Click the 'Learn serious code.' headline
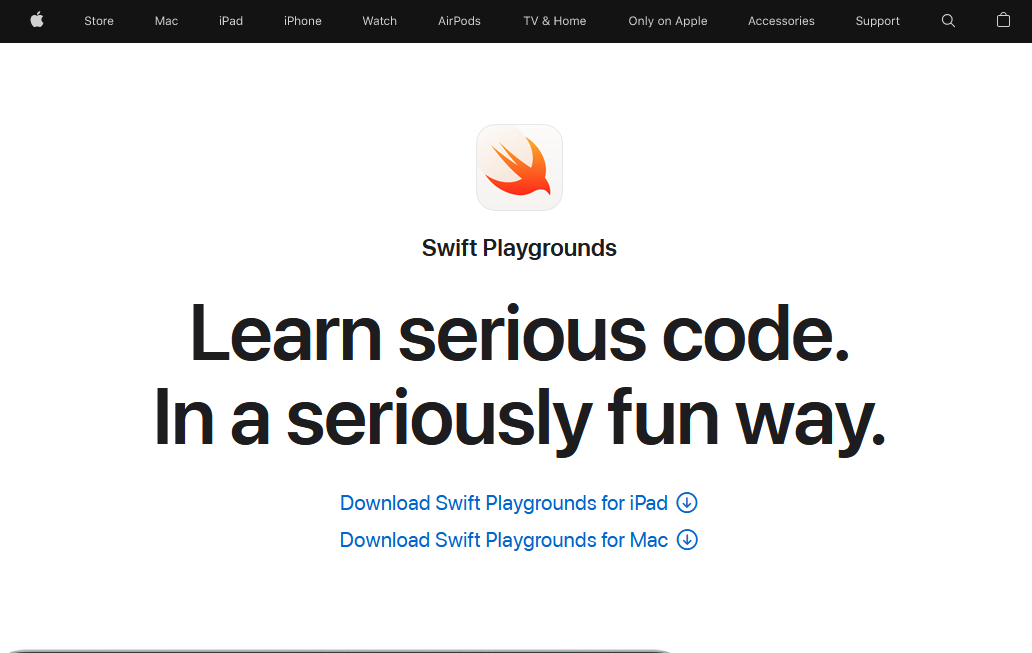 point(519,334)
